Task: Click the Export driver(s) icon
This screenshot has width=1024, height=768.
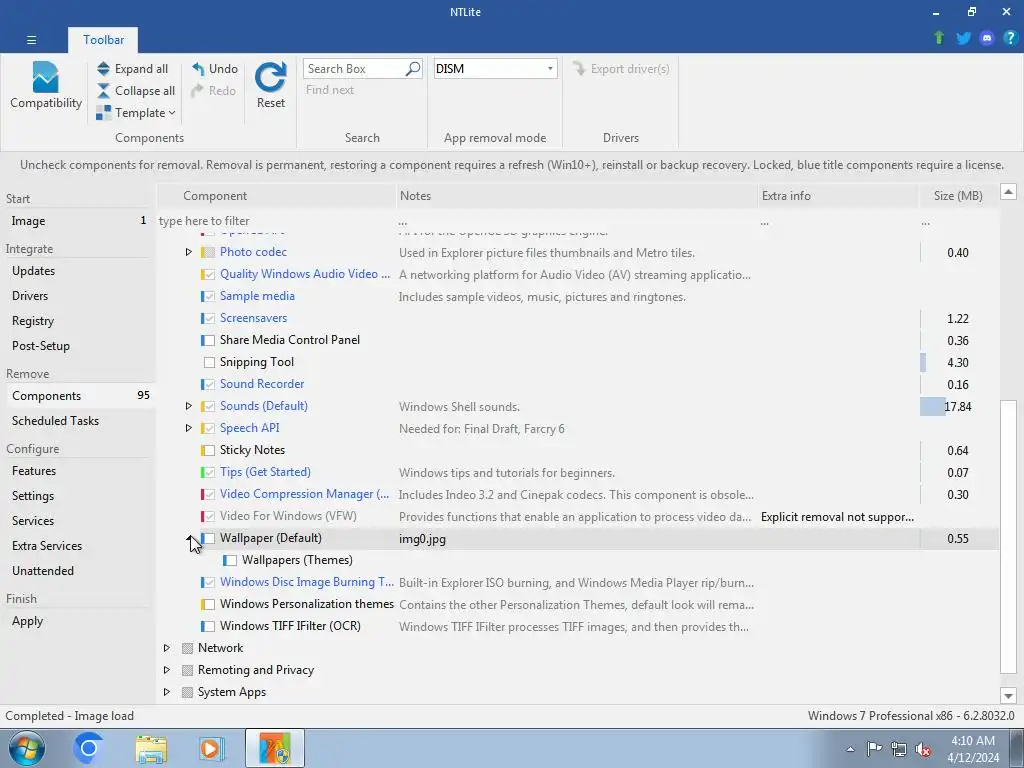Action: (x=579, y=69)
